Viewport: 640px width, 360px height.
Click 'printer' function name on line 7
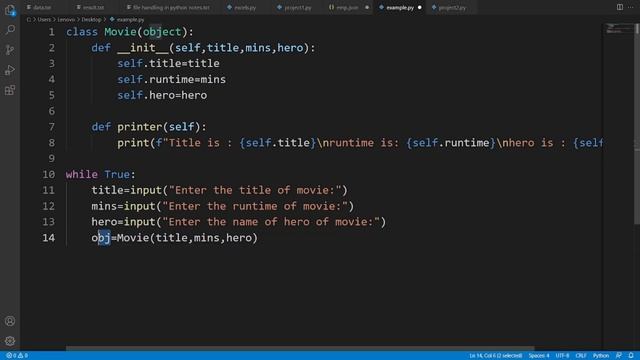(x=140, y=127)
